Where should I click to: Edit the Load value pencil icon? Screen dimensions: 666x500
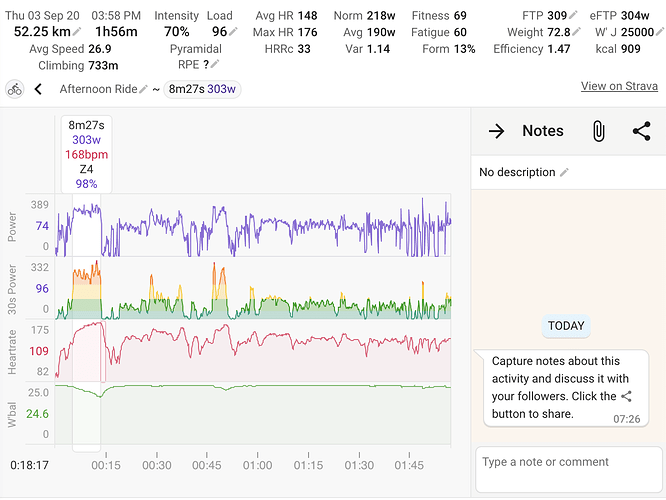[x=233, y=32]
